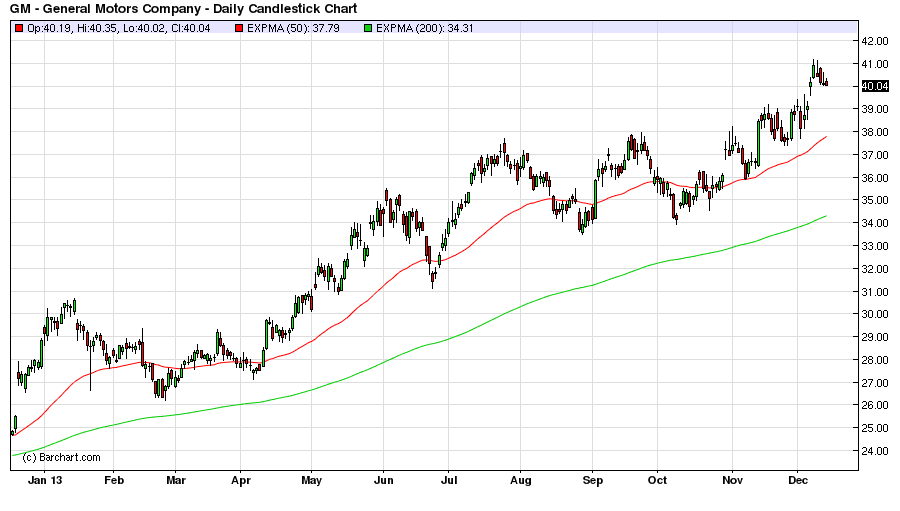This screenshot has height=511, width=900.
Task: Click the 'Apr' x-axis label
Action: click(241, 480)
